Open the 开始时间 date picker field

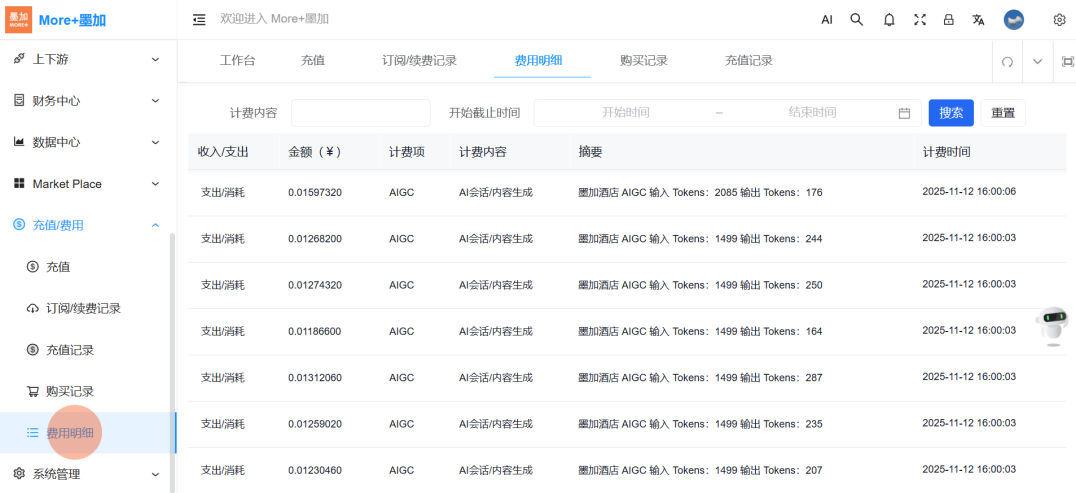625,113
